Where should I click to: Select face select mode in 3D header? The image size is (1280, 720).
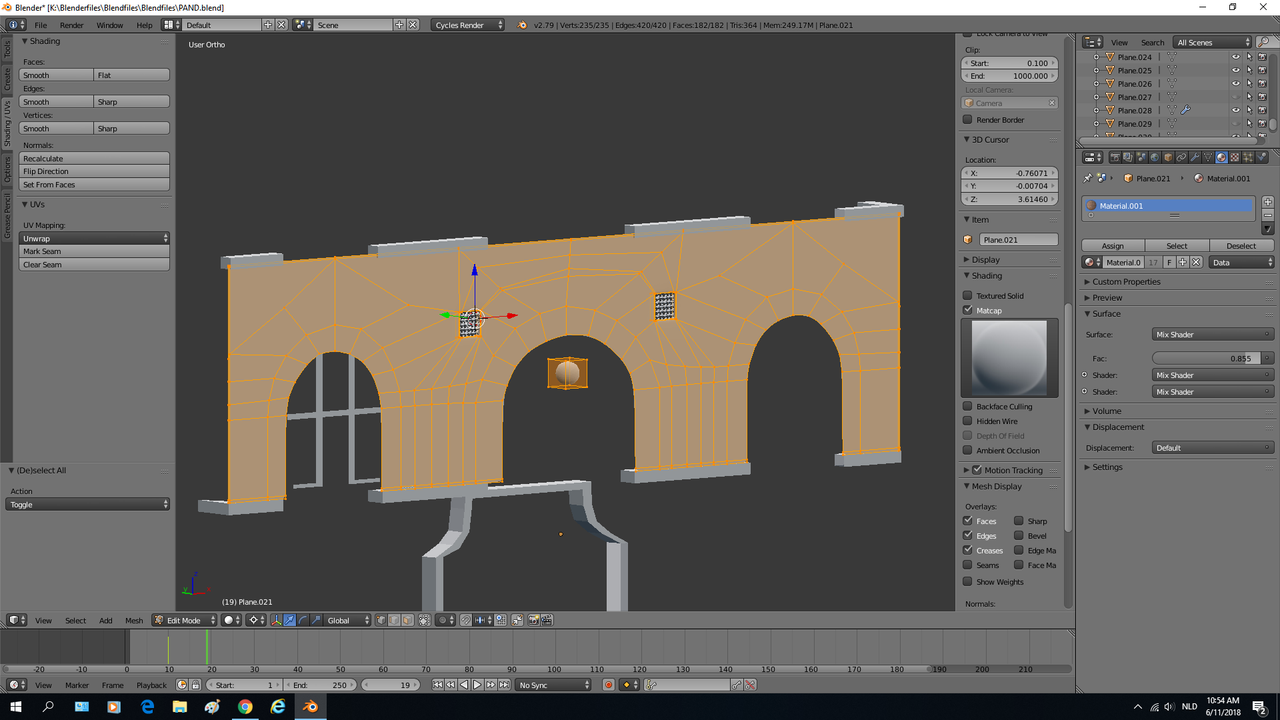point(407,620)
